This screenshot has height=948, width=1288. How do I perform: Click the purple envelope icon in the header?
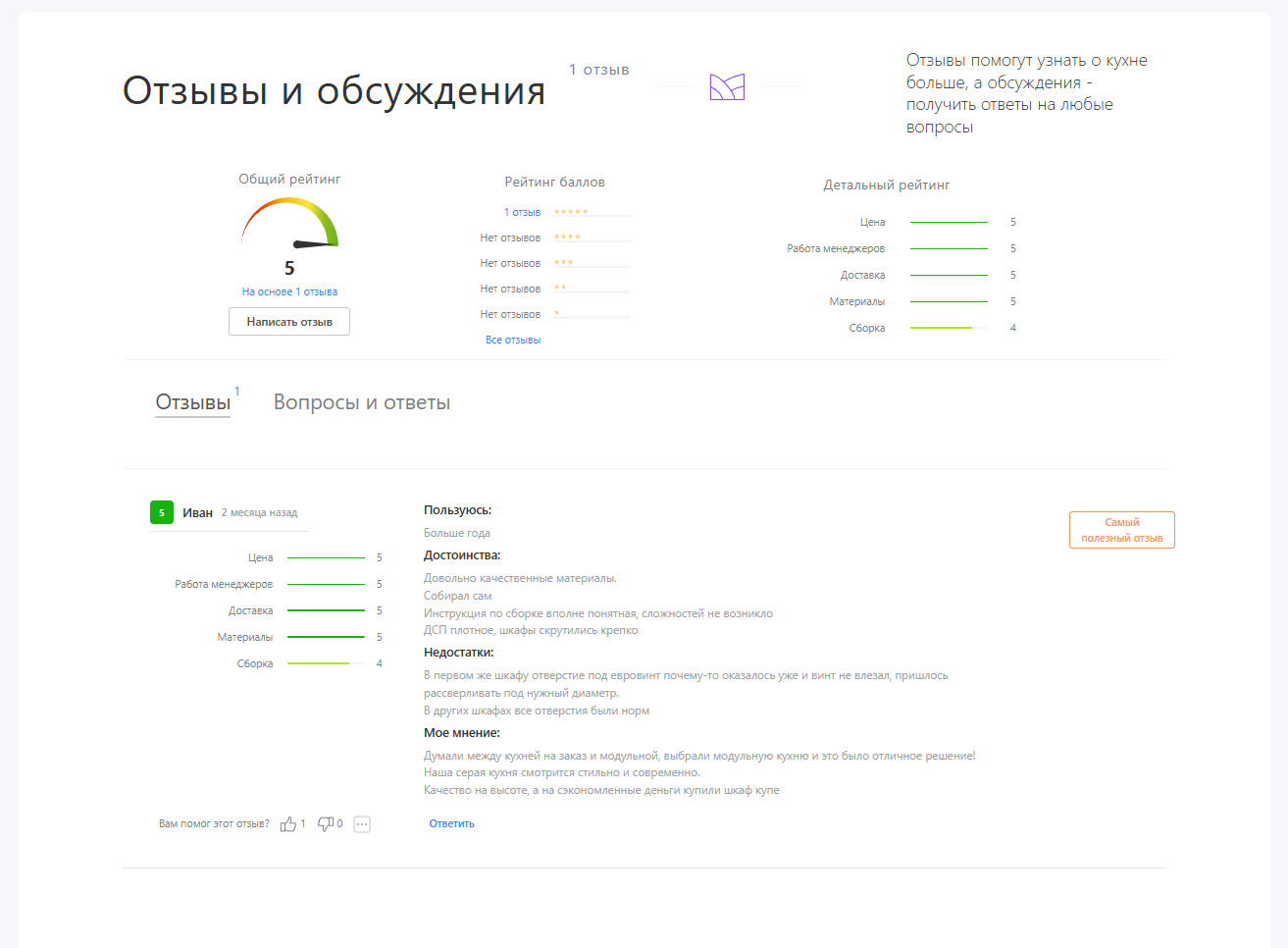tap(726, 86)
